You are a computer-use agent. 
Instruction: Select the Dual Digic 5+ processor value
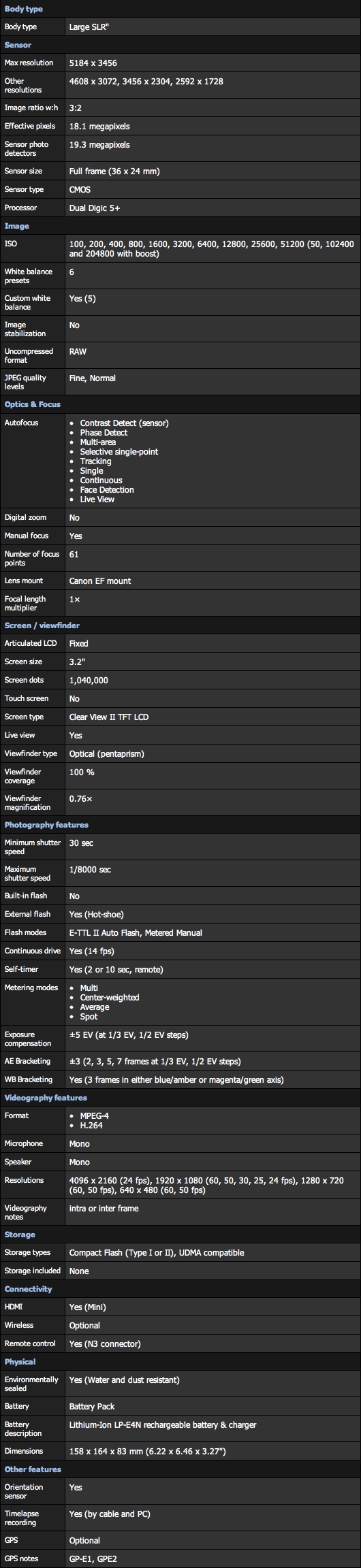tap(95, 208)
